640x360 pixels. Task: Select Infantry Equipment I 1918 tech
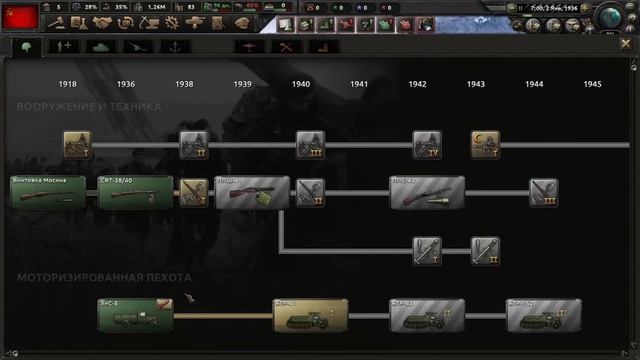tap(77, 144)
